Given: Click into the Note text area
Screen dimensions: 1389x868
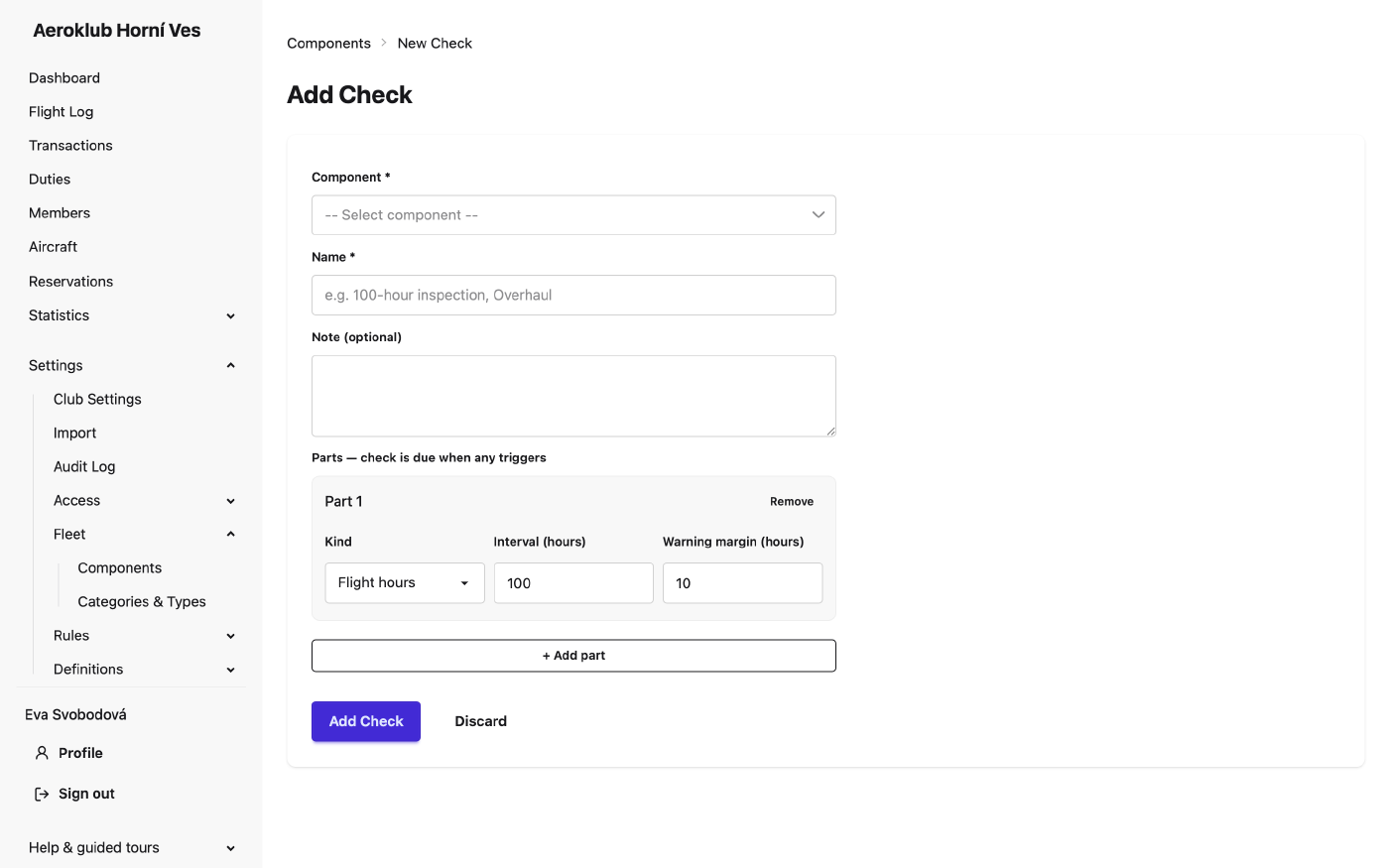Looking at the screenshot, I should point(573,396).
